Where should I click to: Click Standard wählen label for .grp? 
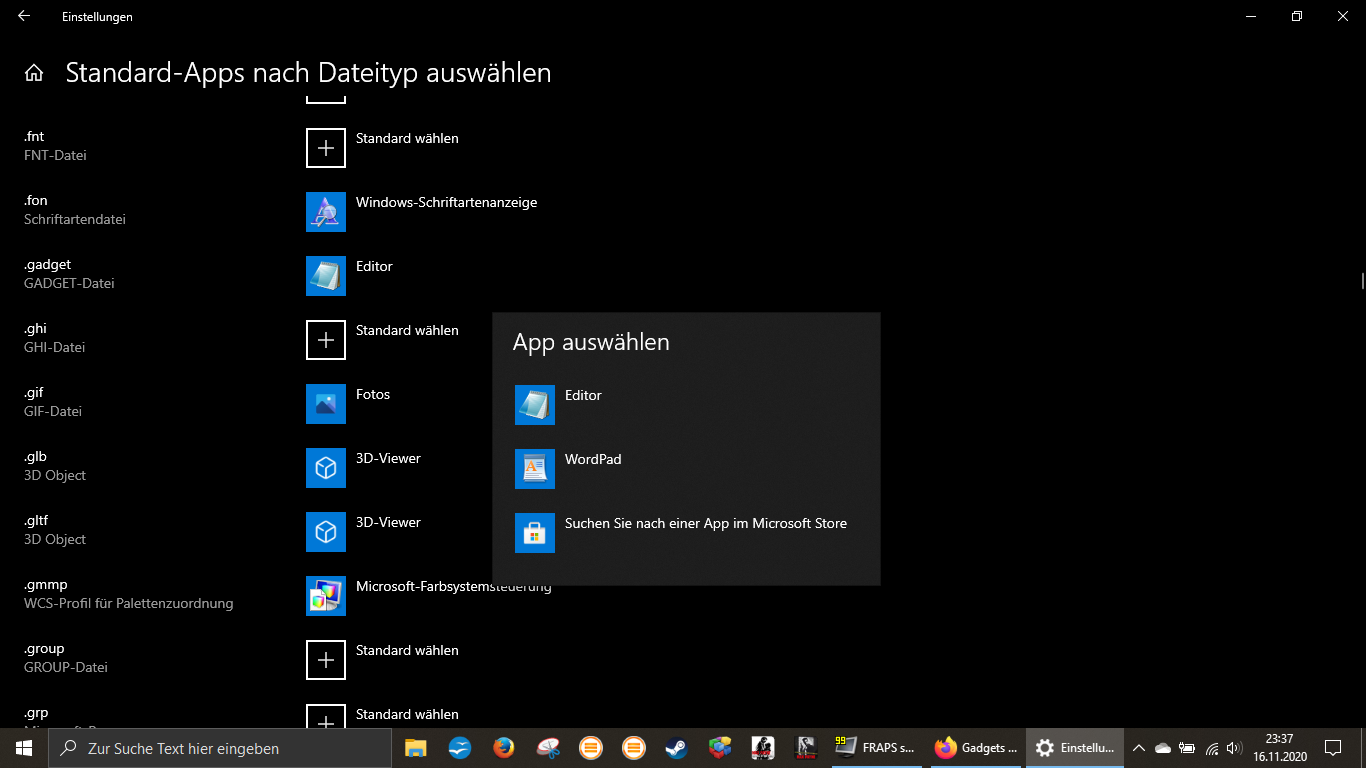(407, 714)
